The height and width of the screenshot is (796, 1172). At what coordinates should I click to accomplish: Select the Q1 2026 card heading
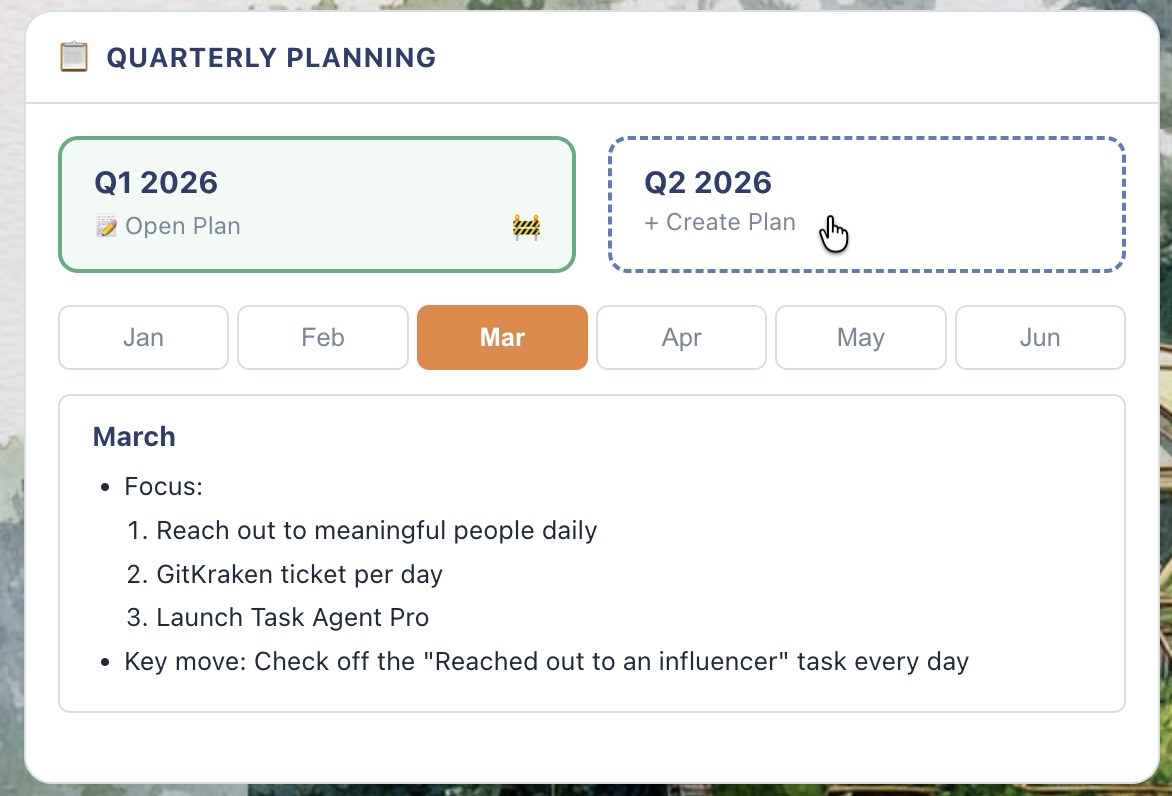pos(156,183)
